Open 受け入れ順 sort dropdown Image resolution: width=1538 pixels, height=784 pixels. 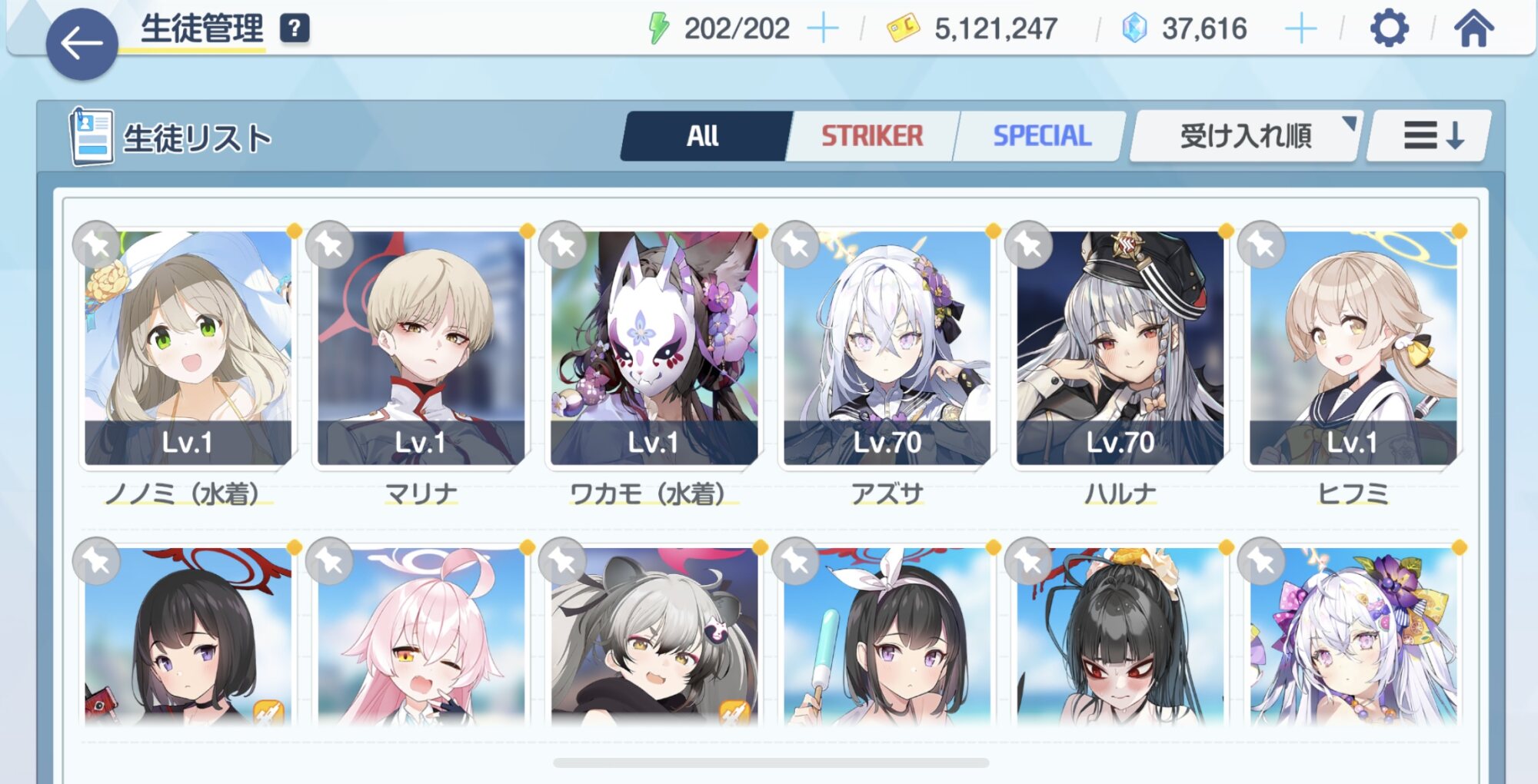tap(1245, 136)
